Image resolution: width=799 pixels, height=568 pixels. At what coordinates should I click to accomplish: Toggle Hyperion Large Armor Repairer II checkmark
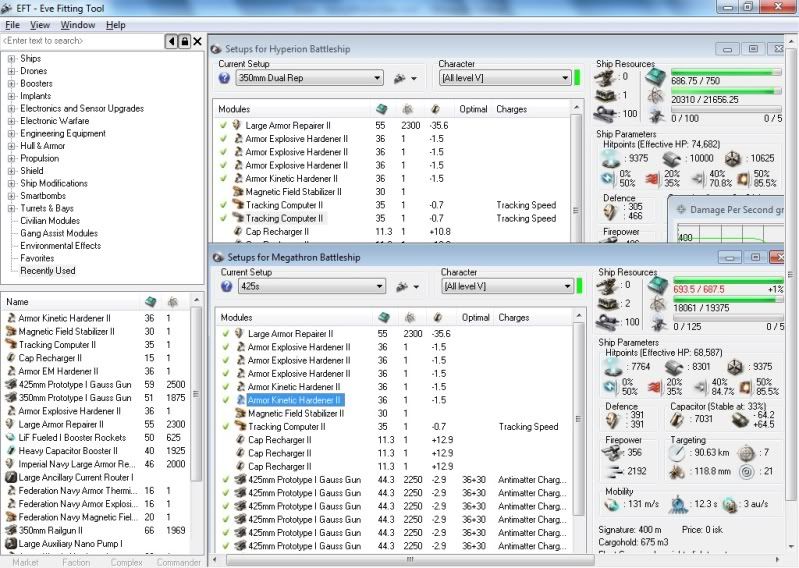click(223, 125)
